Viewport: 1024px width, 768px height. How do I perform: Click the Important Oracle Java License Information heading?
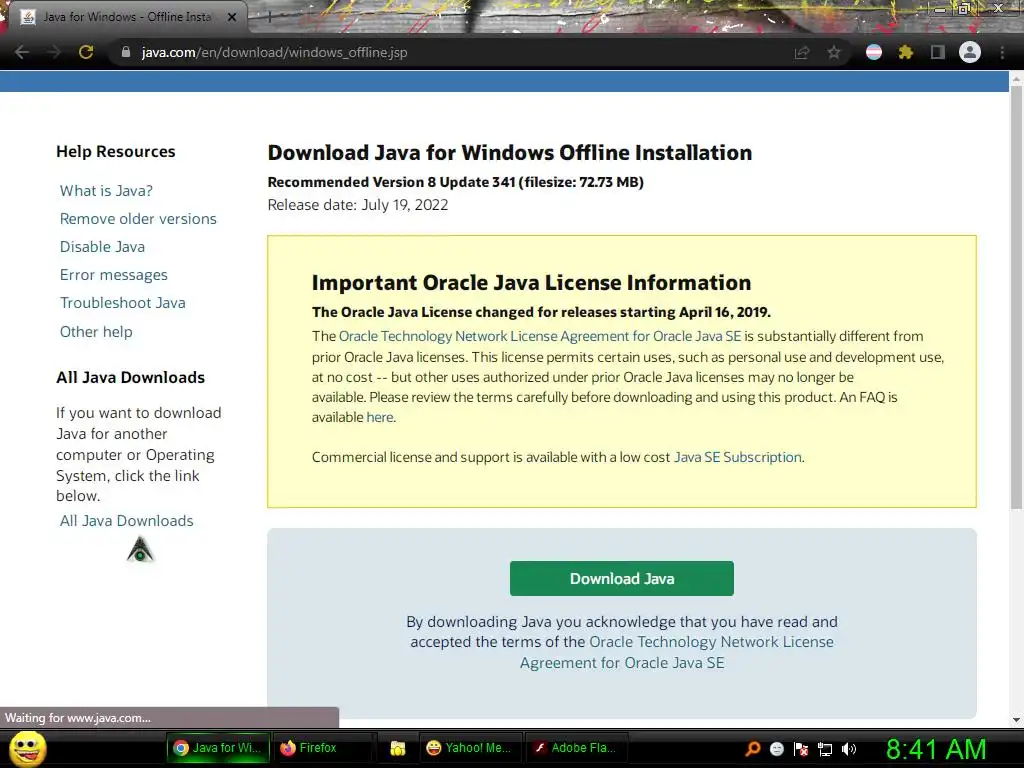tap(532, 283)
